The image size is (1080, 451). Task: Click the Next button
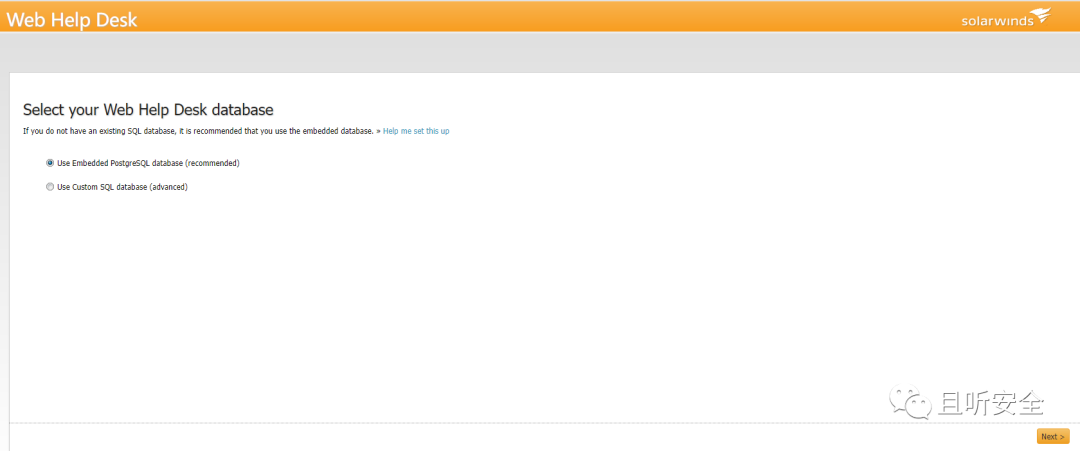click(1053, 437)
